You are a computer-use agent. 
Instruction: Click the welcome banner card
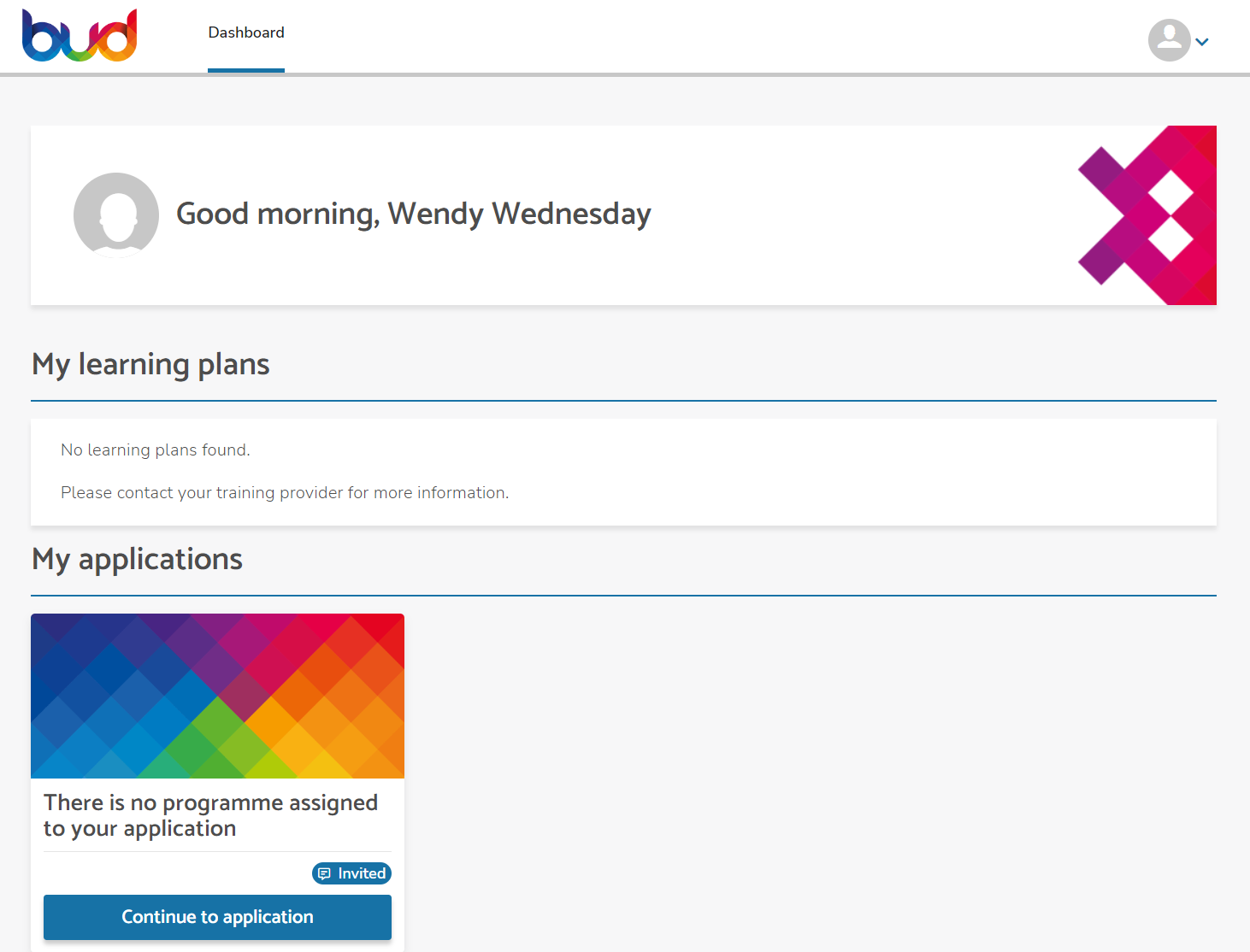pyautogui.click(x=623, y=215)
